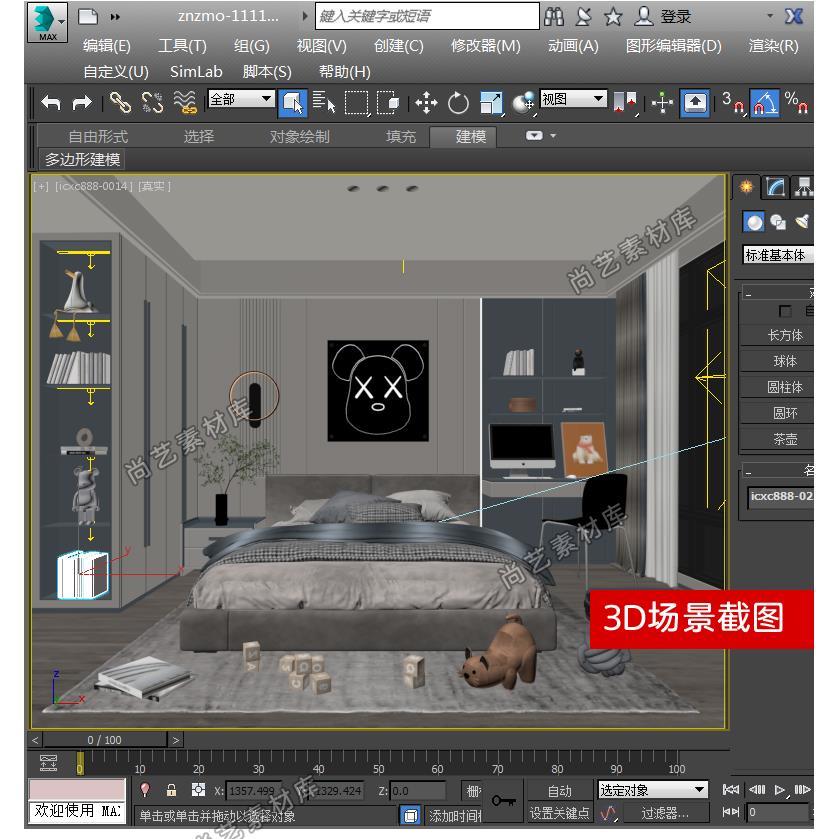Activate the Select and Rotate tool

coord(458,102)
